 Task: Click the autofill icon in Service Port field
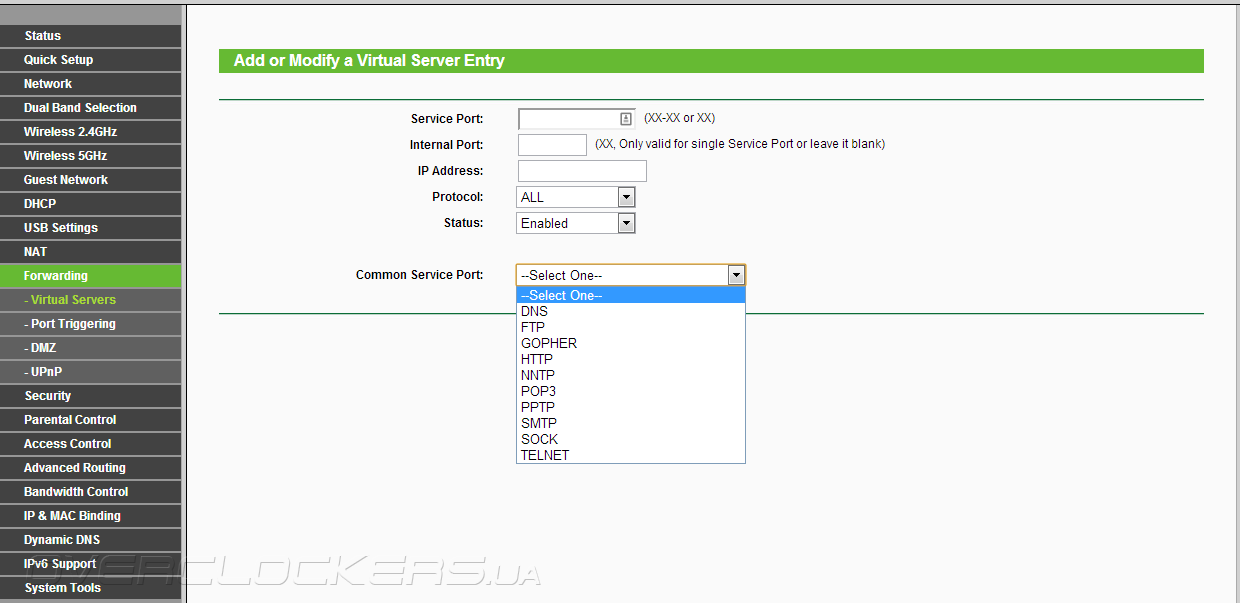click(626, 119)
